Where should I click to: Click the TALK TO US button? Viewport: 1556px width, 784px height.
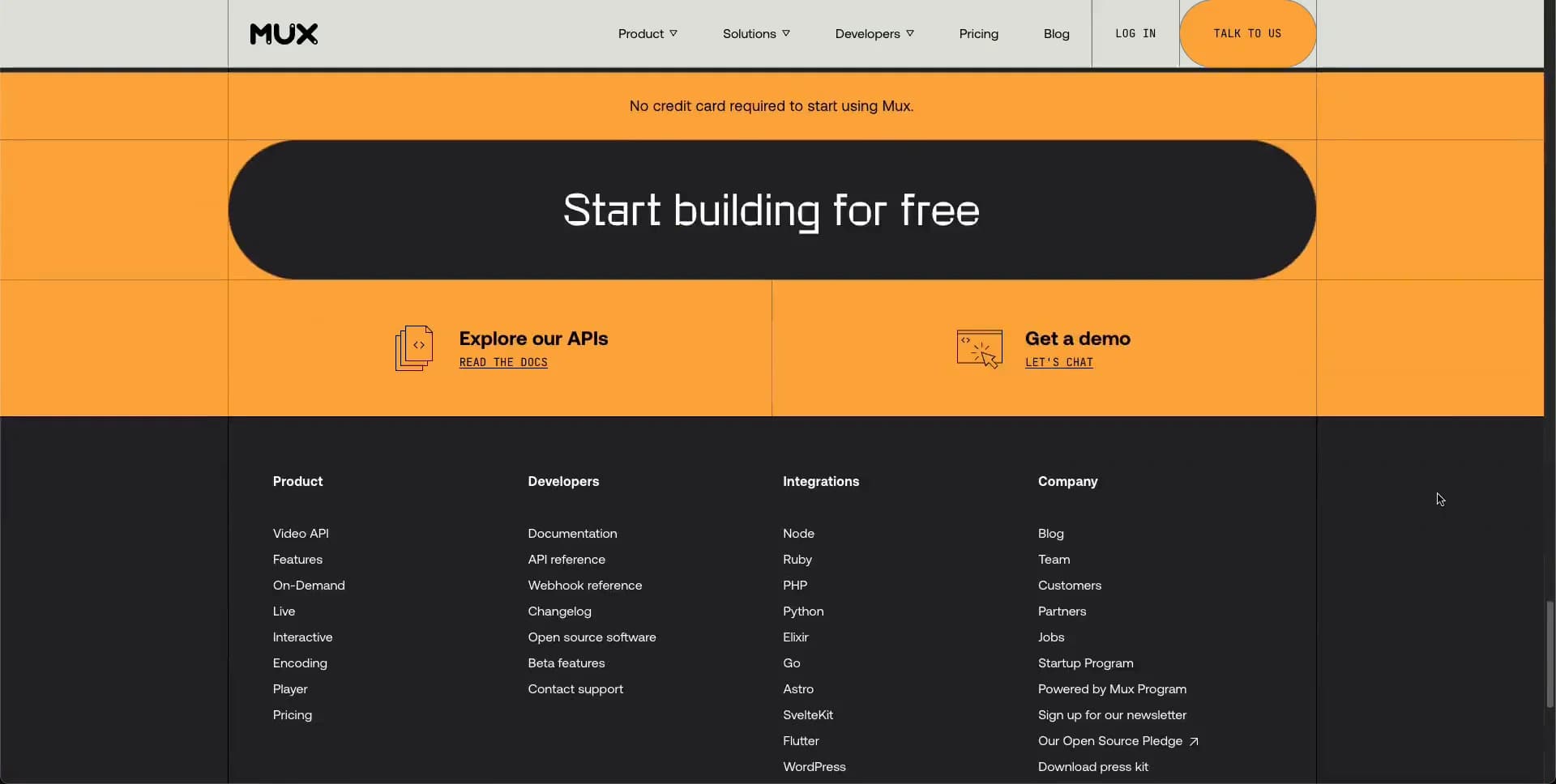(x=1247, y=34)
